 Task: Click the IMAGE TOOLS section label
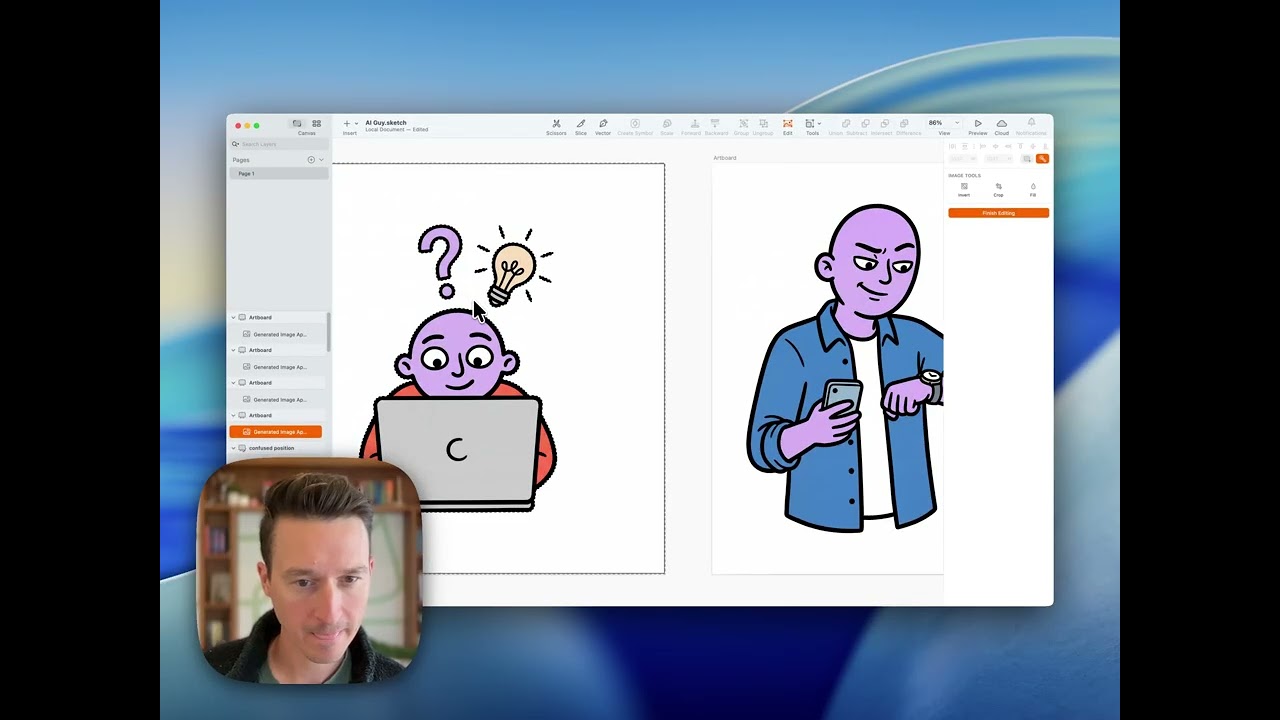coord(965,176)
